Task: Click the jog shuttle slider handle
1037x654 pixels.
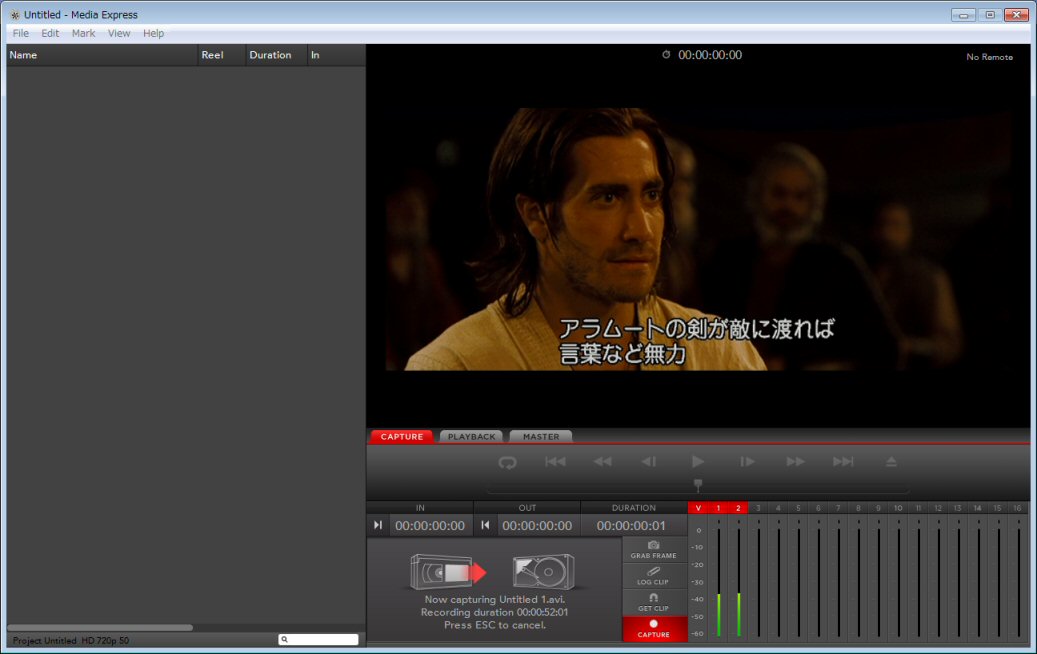Action: pyautogui.click(x=698, y=485)
